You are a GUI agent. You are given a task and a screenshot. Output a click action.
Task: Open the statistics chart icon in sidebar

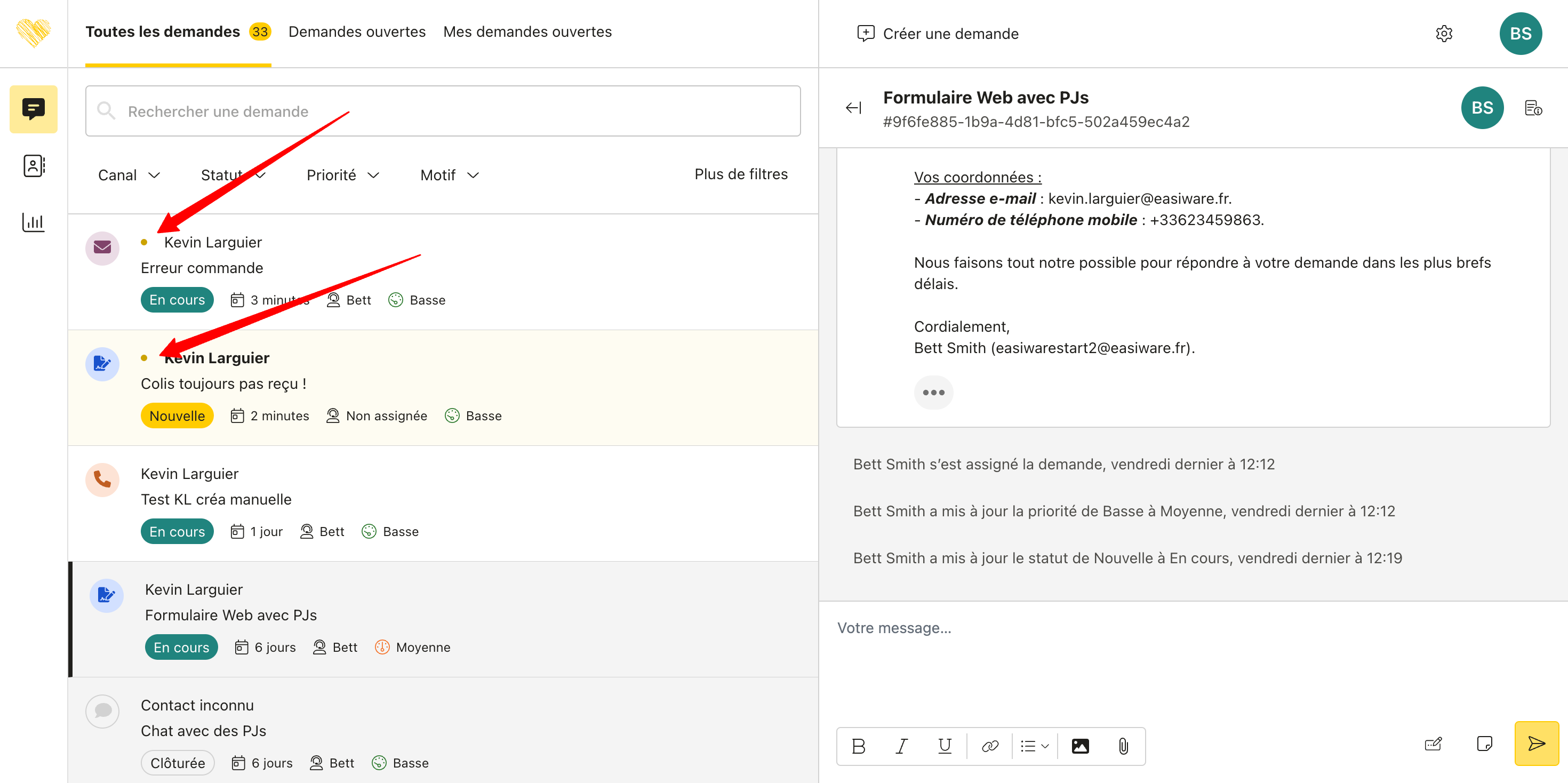click(x=34, y=222)
